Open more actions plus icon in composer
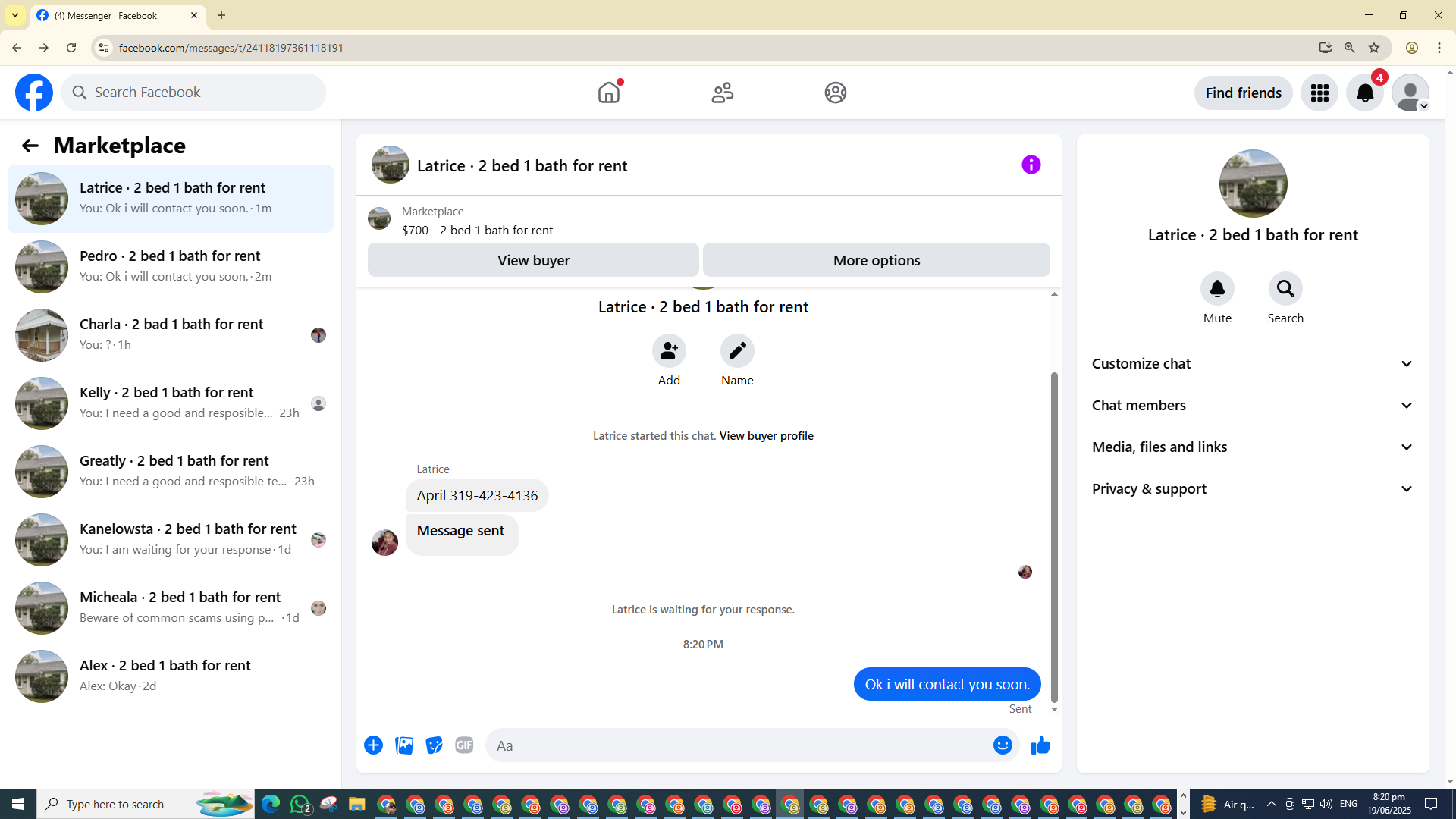This screenshot has height=819, width=1456. [373, 745]
